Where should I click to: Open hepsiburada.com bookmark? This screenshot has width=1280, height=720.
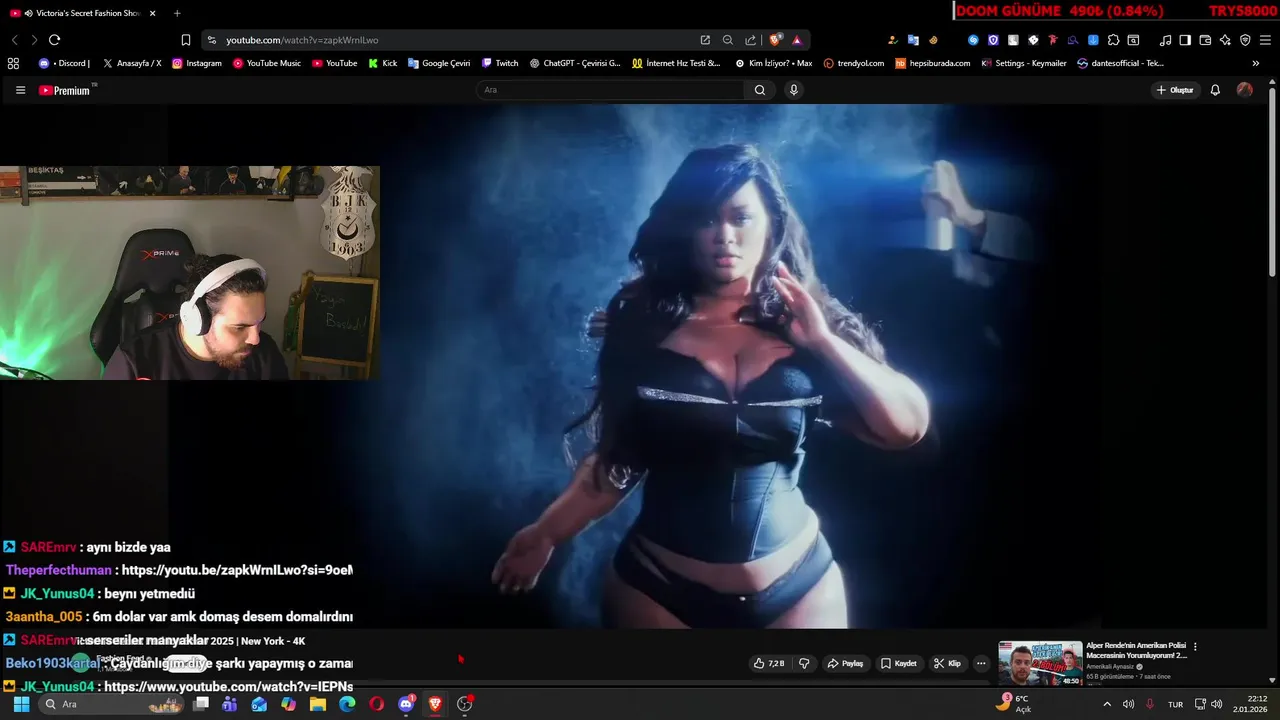coord(933,63)
